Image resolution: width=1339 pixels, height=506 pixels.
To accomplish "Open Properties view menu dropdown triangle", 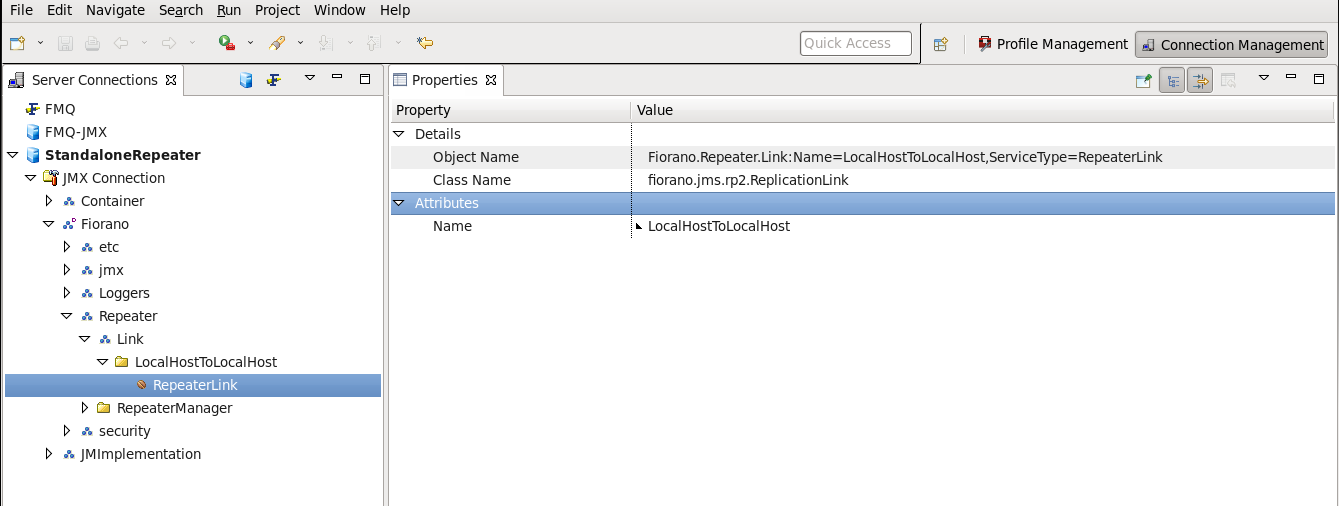I will pyautogui.click(x=1263, y=78).
